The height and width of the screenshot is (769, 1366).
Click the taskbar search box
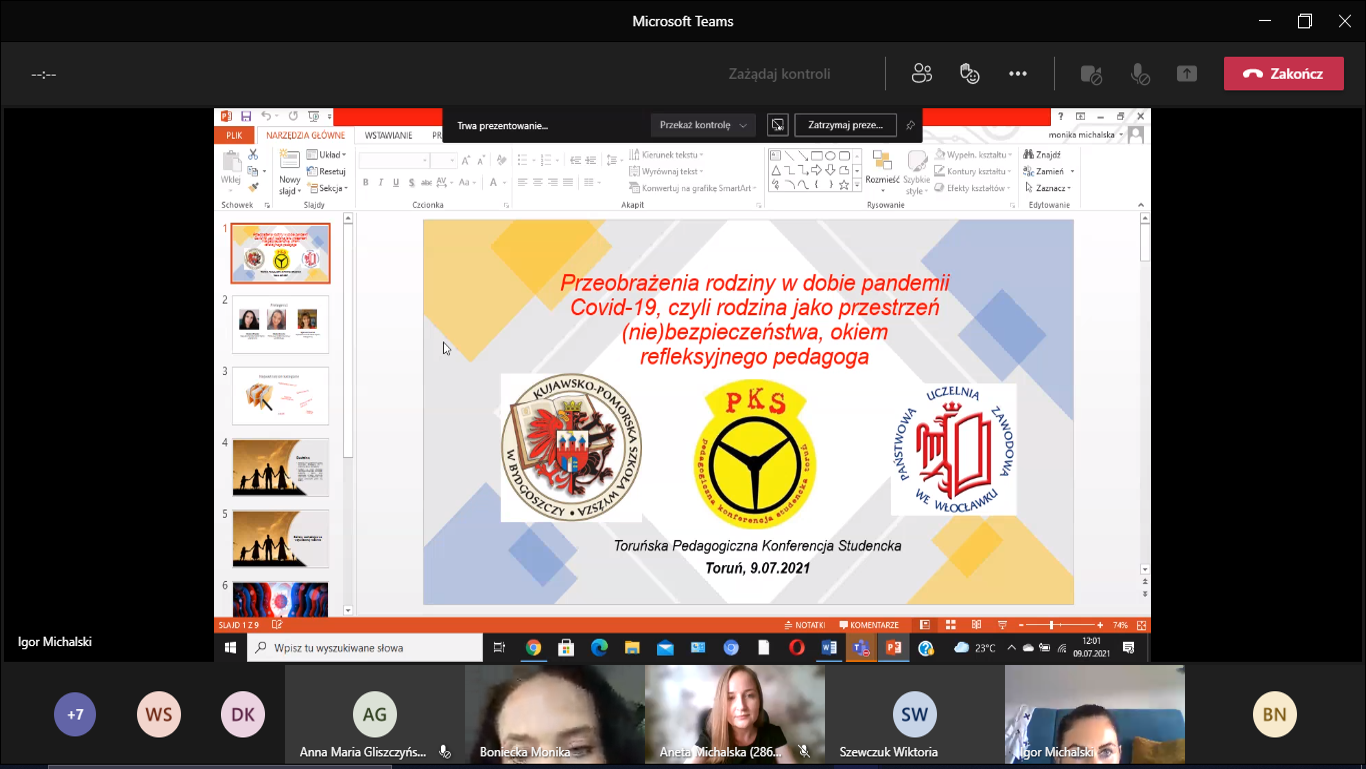click(364, 648)
